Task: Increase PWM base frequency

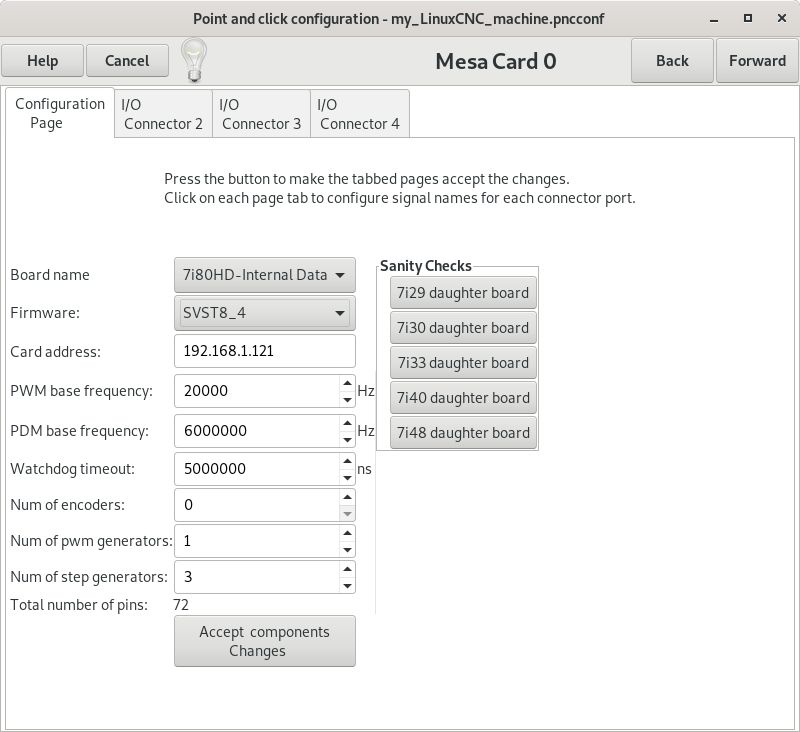Action: point(347,383)
